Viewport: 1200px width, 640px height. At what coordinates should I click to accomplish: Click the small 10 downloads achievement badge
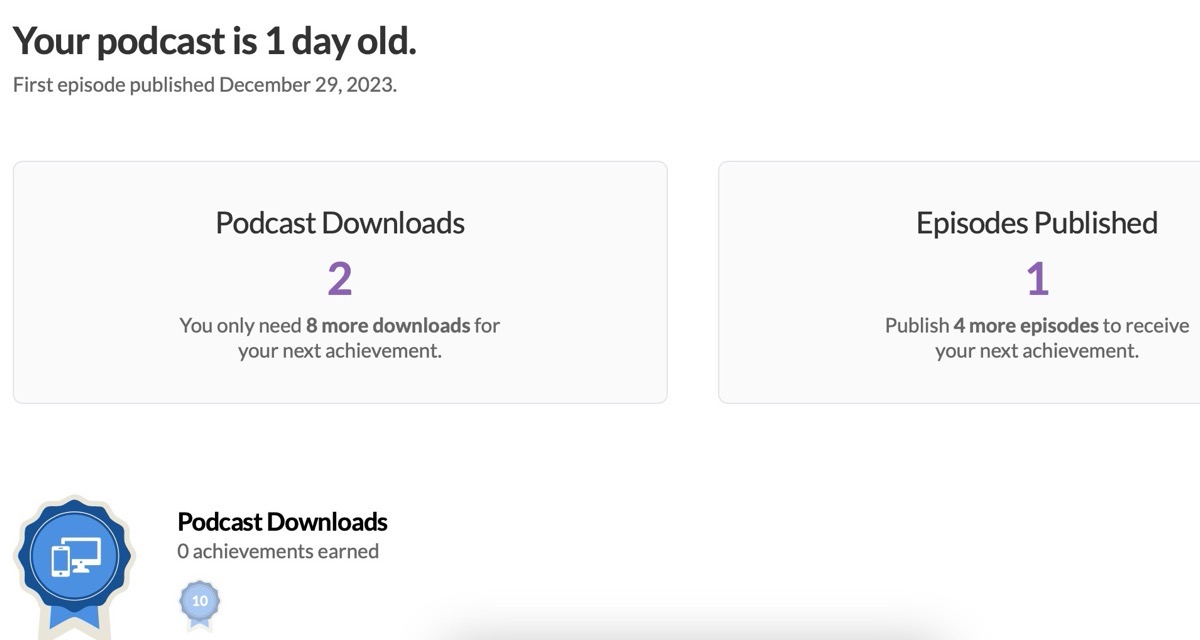(200, 602)
